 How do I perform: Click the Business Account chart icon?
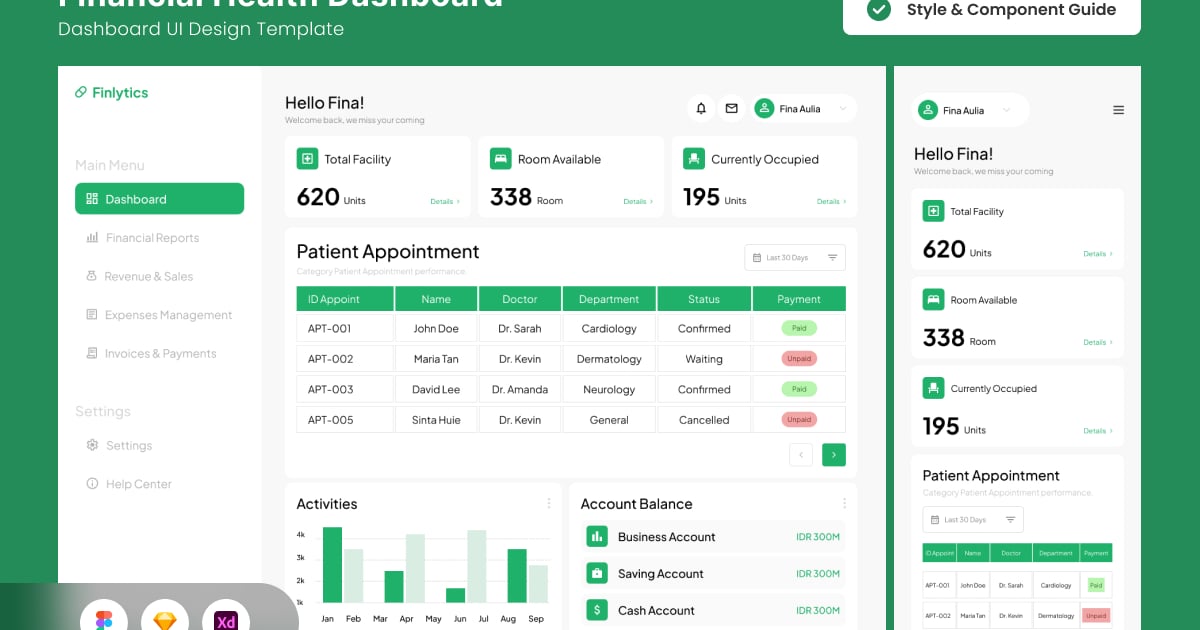(597, 537)
